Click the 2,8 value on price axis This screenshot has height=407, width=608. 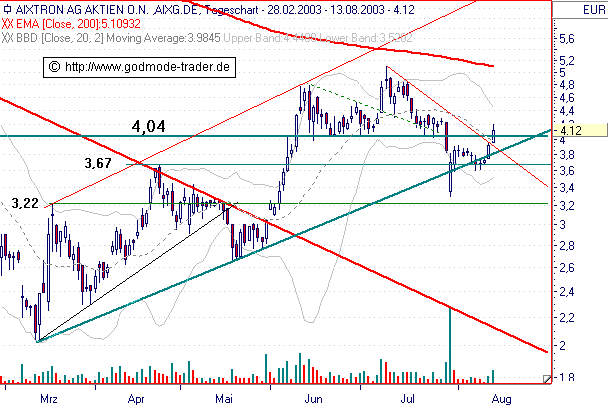pos(567,245)
